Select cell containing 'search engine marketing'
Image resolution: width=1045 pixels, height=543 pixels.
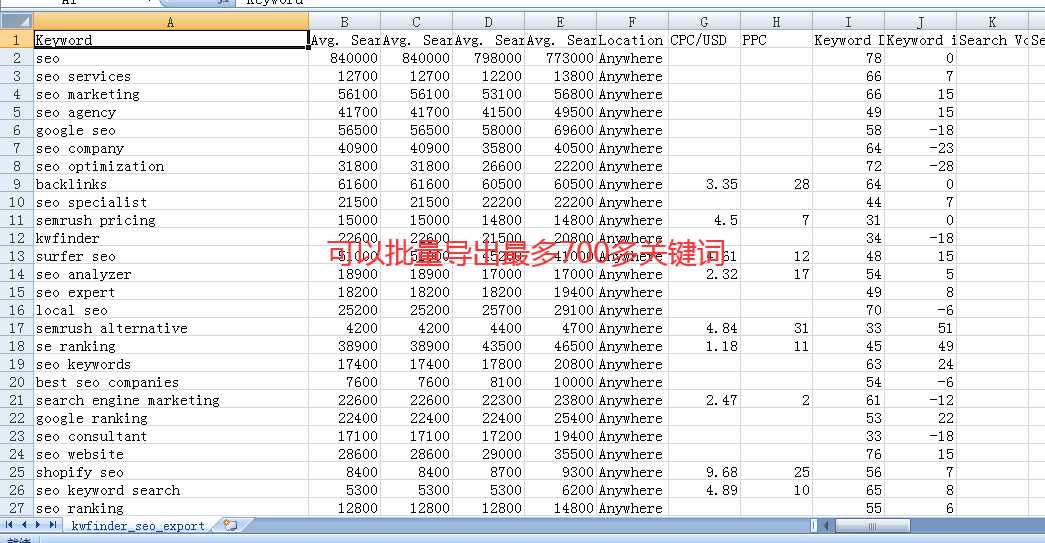point(171,400)
